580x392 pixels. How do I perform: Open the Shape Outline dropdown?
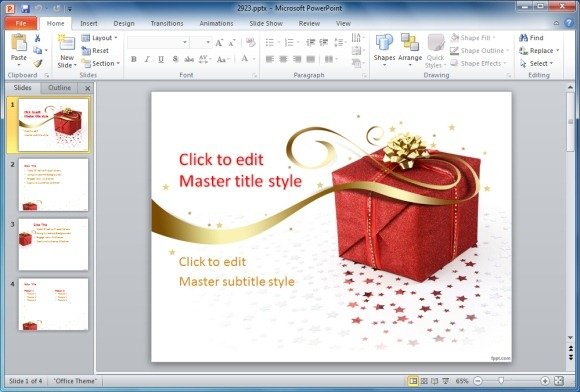point(480,51)
